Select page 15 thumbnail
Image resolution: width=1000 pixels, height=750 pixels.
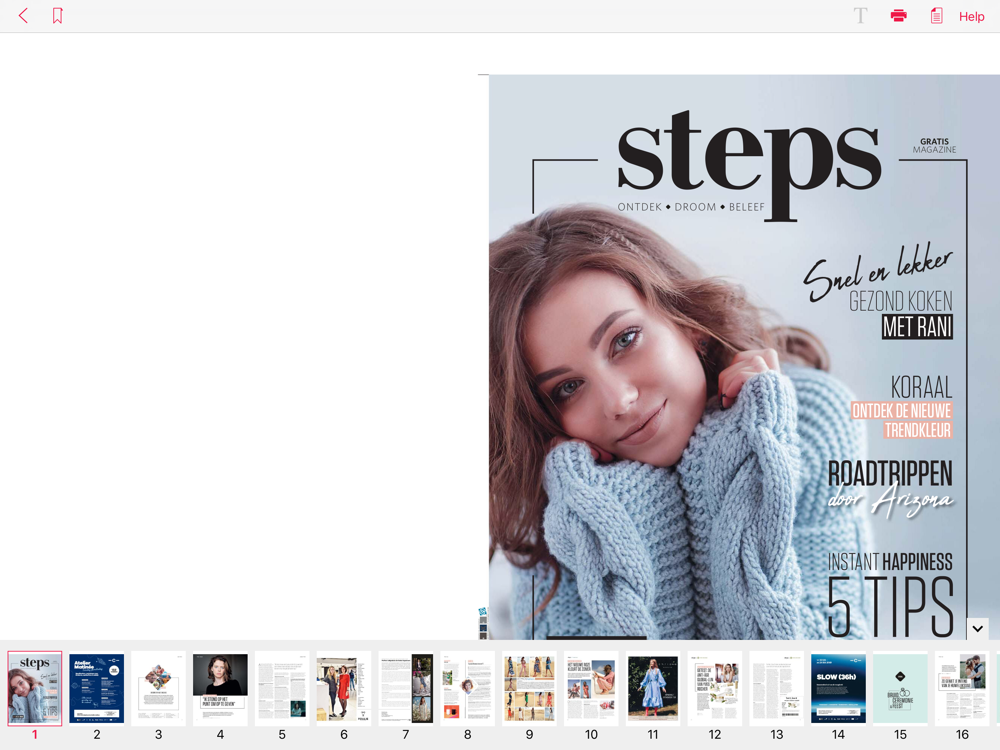click(x=901, y=688)
